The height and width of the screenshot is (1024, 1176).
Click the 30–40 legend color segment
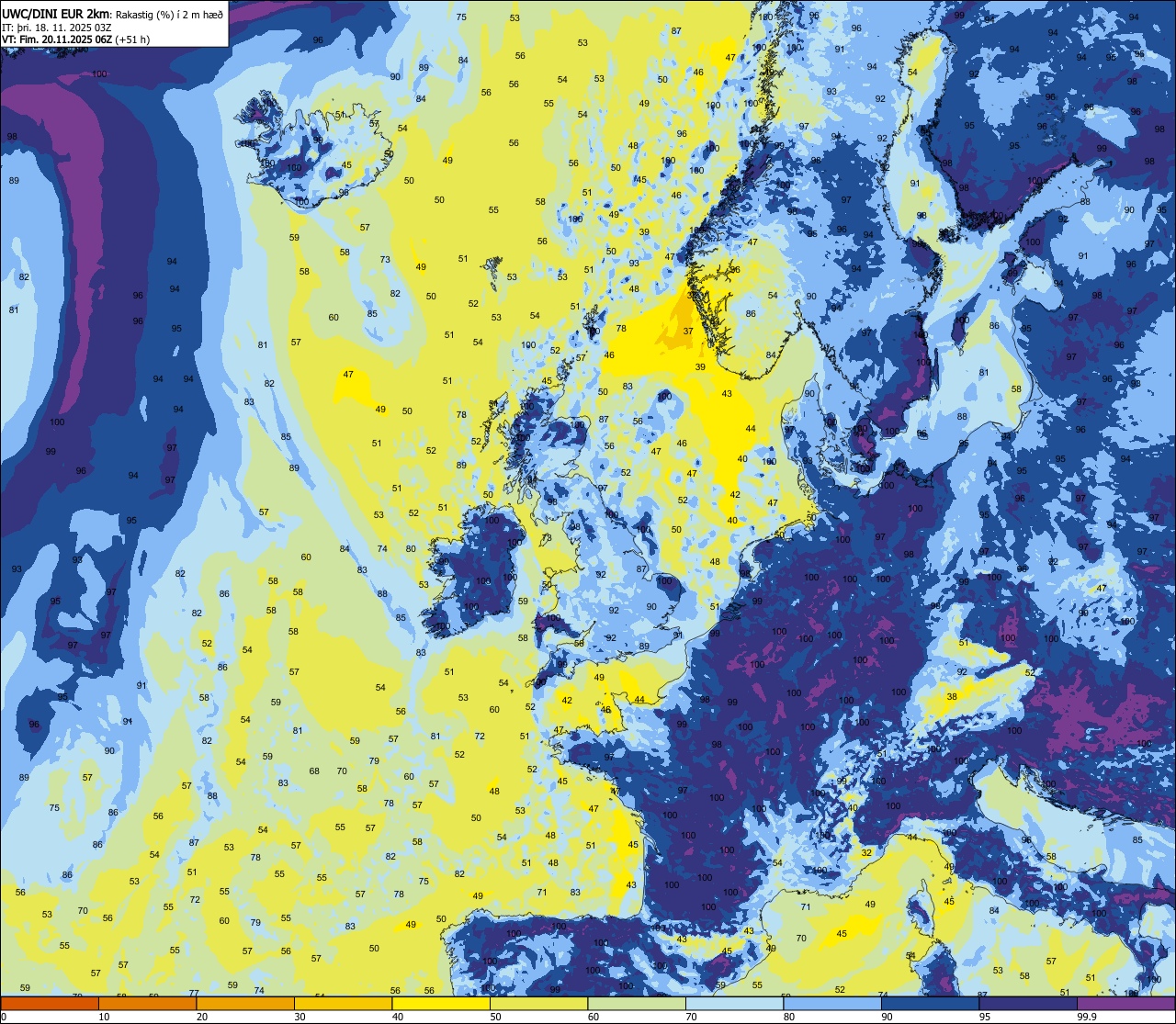(x=343, y=1003)
